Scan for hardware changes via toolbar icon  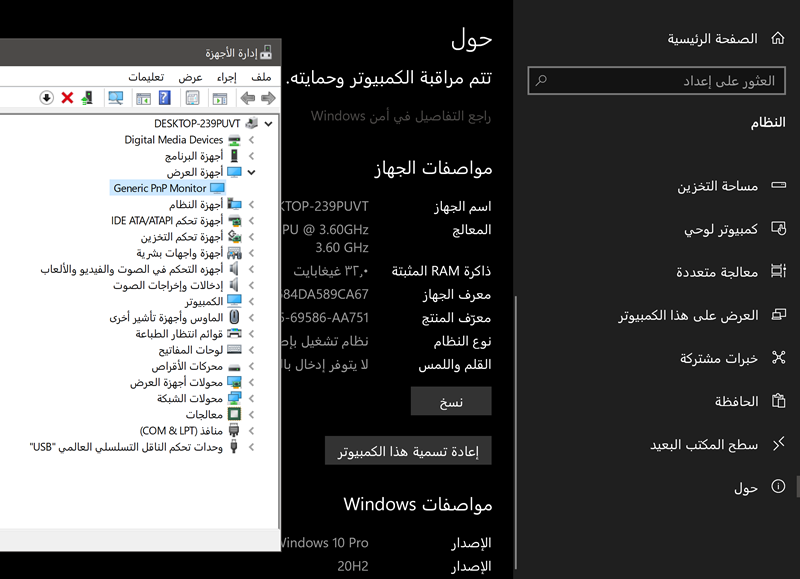pyautogui.click(x=116, y=98)
